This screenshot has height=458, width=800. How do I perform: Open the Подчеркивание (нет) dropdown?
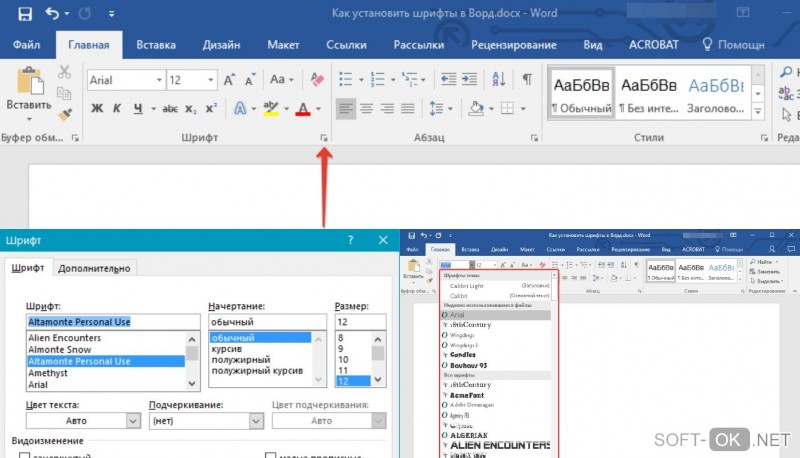256,421
